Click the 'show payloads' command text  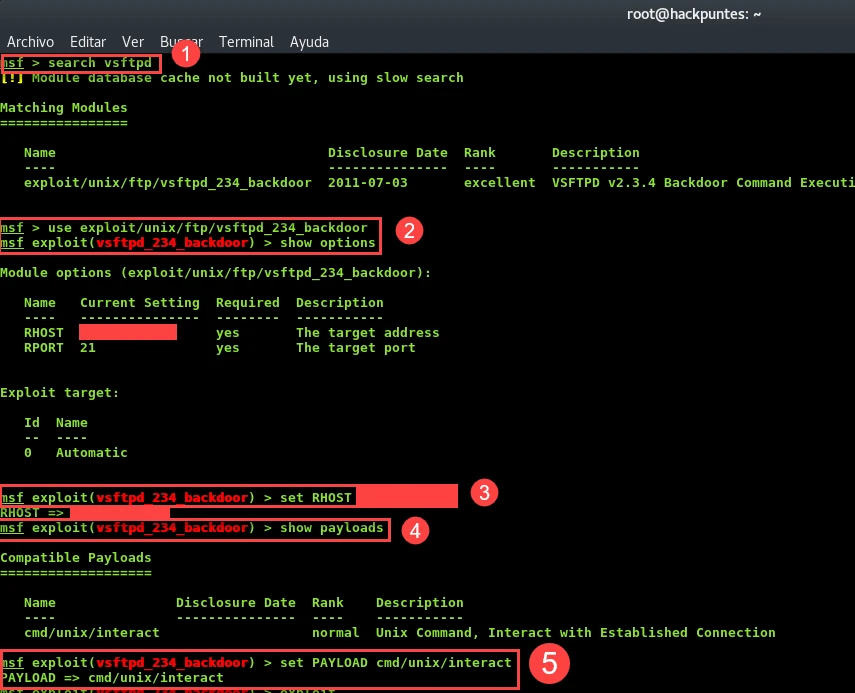click(x=332, y=528)
